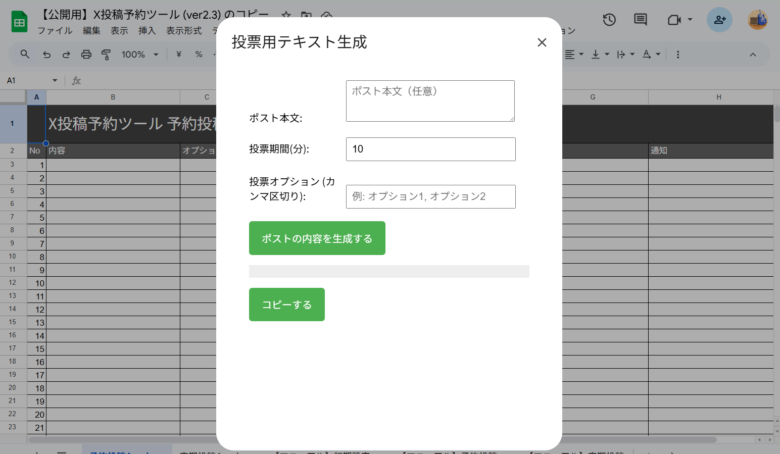Open version history clock icon
Viewport: 780px width, 454px height.
pos(609,20)
